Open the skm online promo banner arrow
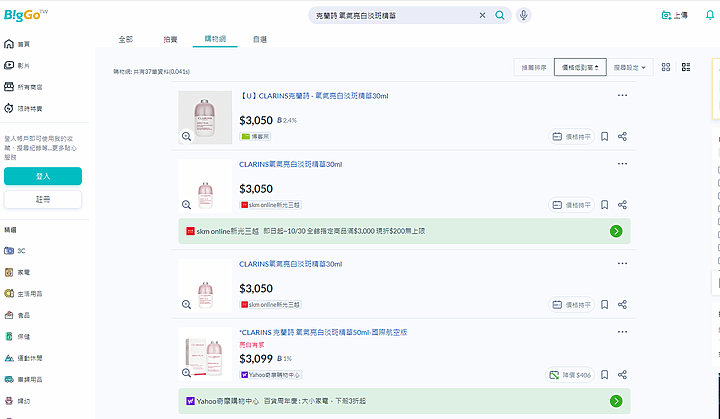The height and width of the screenshot is (419, 720). (x=616, y=231)
